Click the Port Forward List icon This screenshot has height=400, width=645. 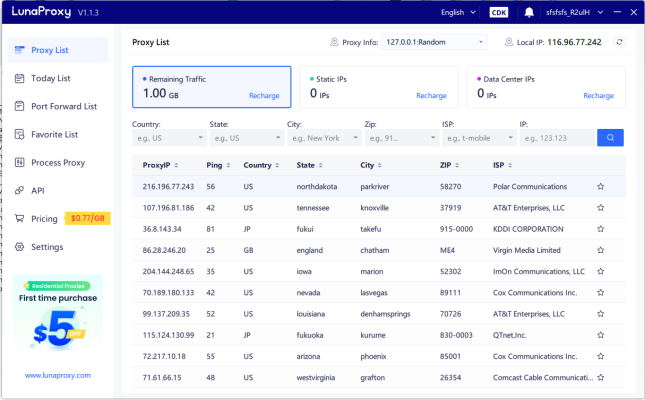pyautogui.click(x=19, y=106)
